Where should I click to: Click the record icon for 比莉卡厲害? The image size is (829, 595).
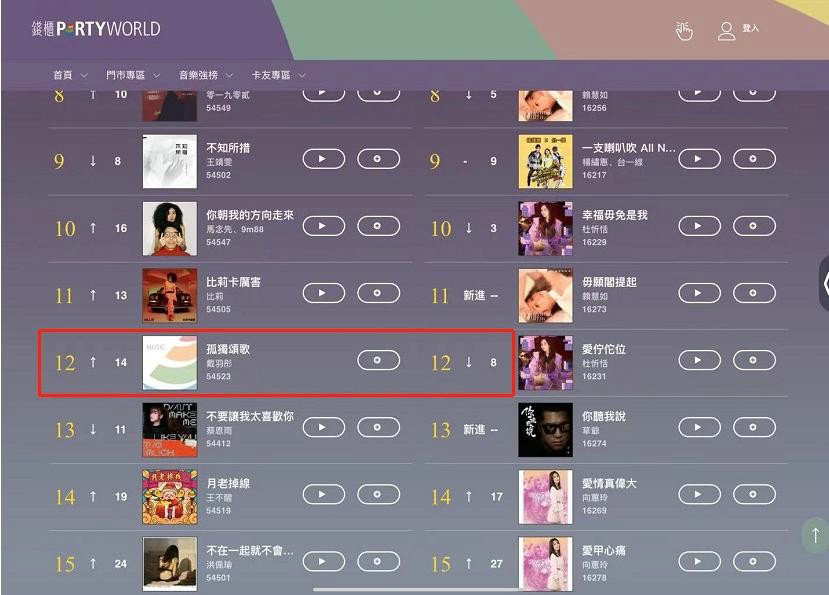(378, 293)
